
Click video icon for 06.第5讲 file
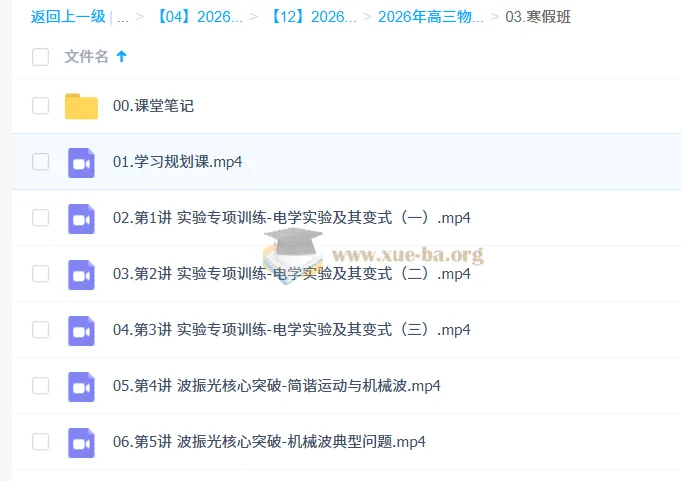point(81,442)
